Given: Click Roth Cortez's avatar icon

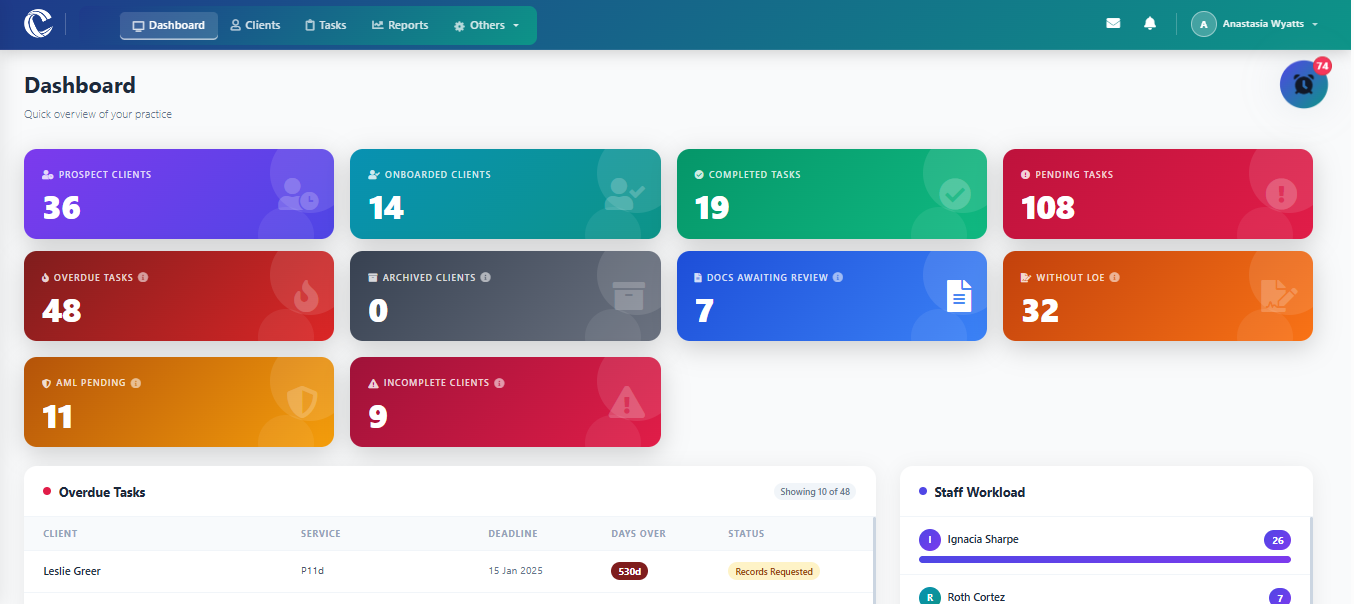Looking at the screenshot, I should point(930,597).
